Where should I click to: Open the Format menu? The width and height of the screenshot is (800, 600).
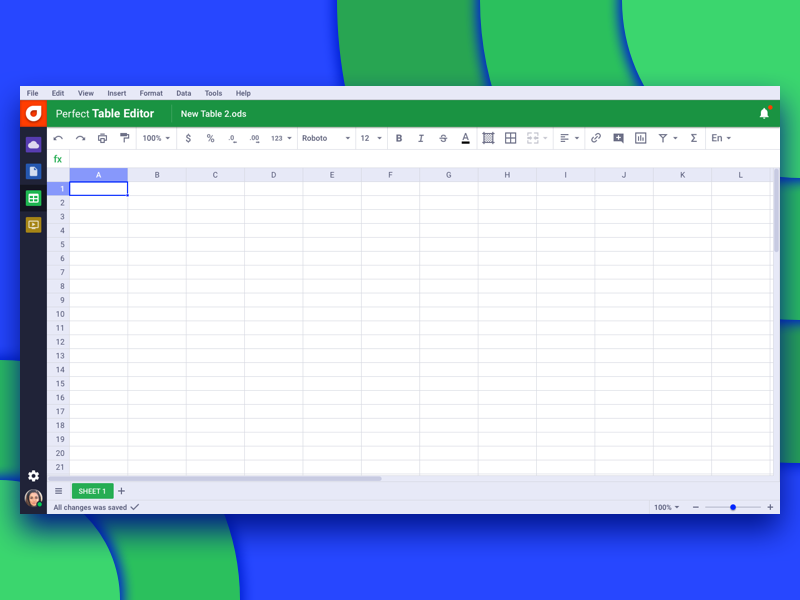(151, 93)
